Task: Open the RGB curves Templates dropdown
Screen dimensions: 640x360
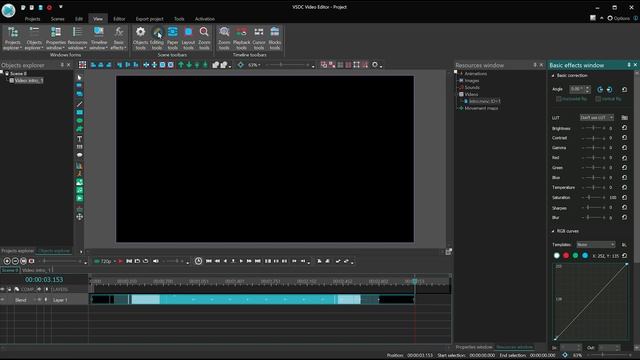Action: (x=596, y=244)
